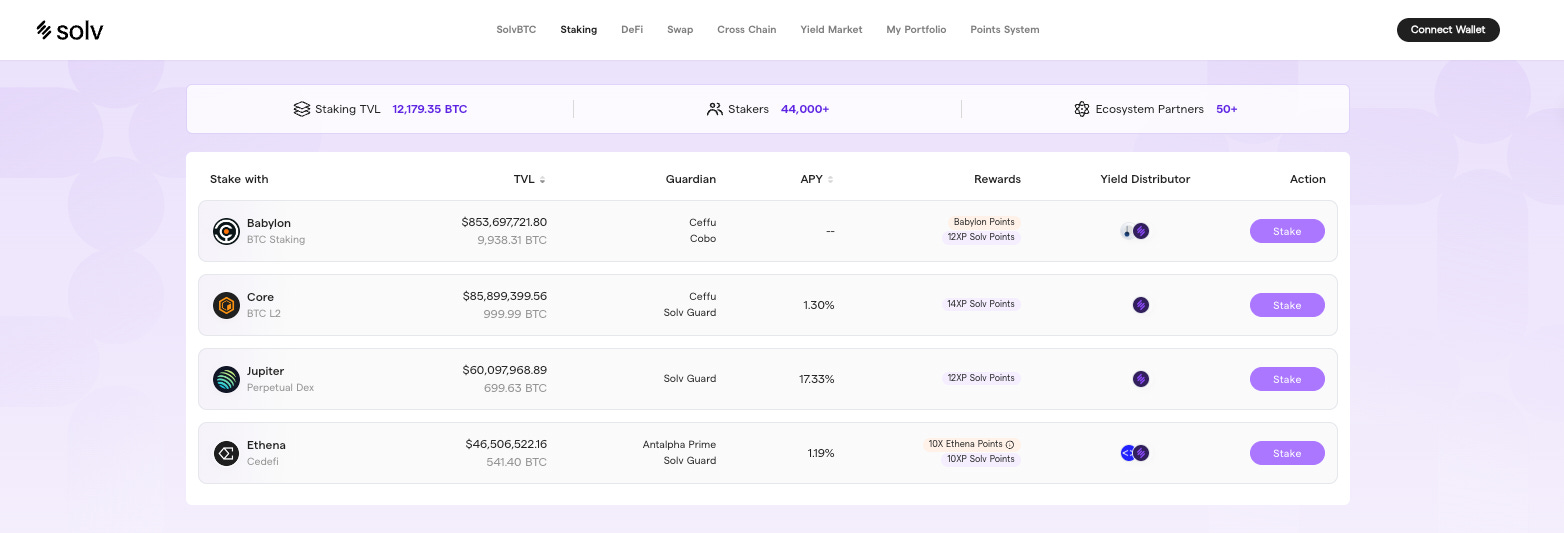Click the 999.99 BTC amount
The height and width of the screenshot is (533, 1564).
(x=515, y=314)
